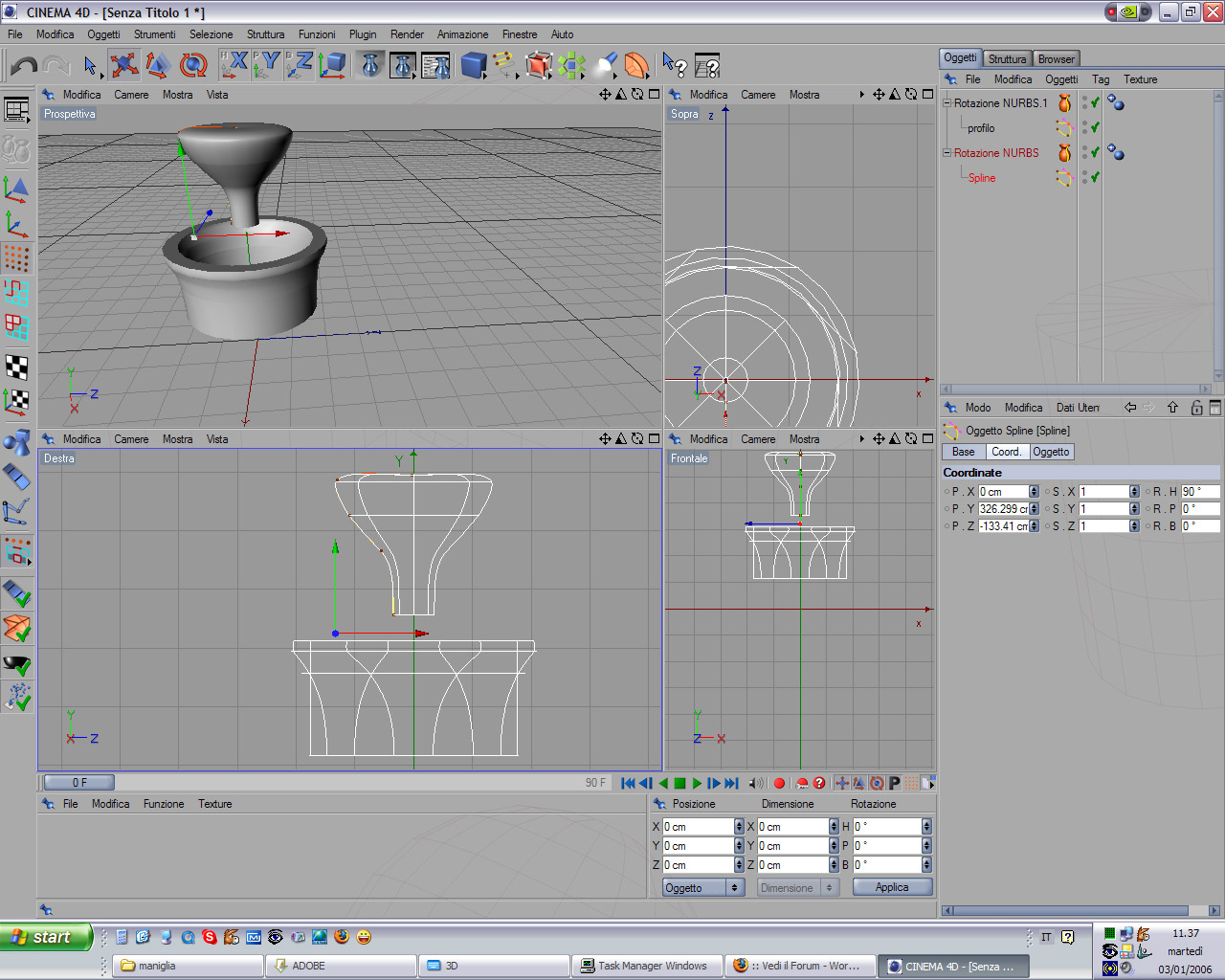The width and height of the screenshot is (1225, 980).
Task: Click the light object icon in toolbar
Action: (x=605, y=65)
